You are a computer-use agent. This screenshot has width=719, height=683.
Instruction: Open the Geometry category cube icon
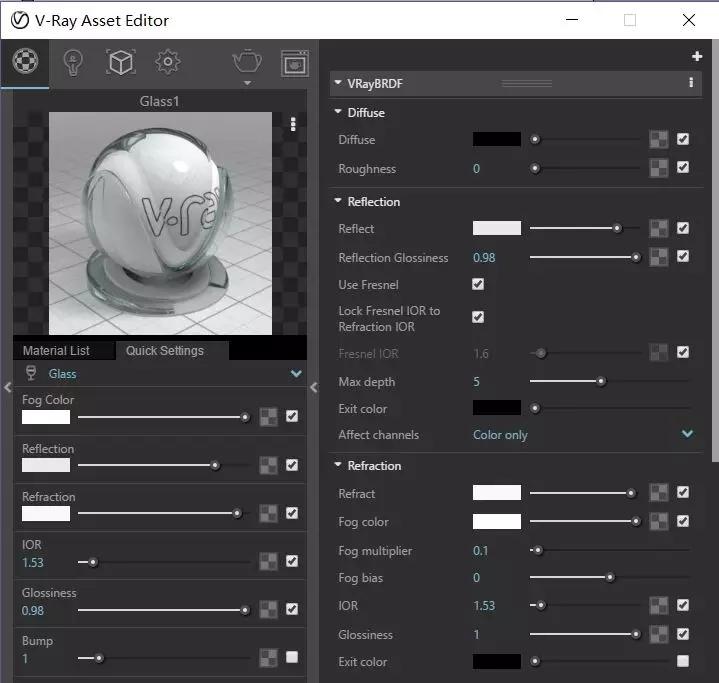click(121, 62)
